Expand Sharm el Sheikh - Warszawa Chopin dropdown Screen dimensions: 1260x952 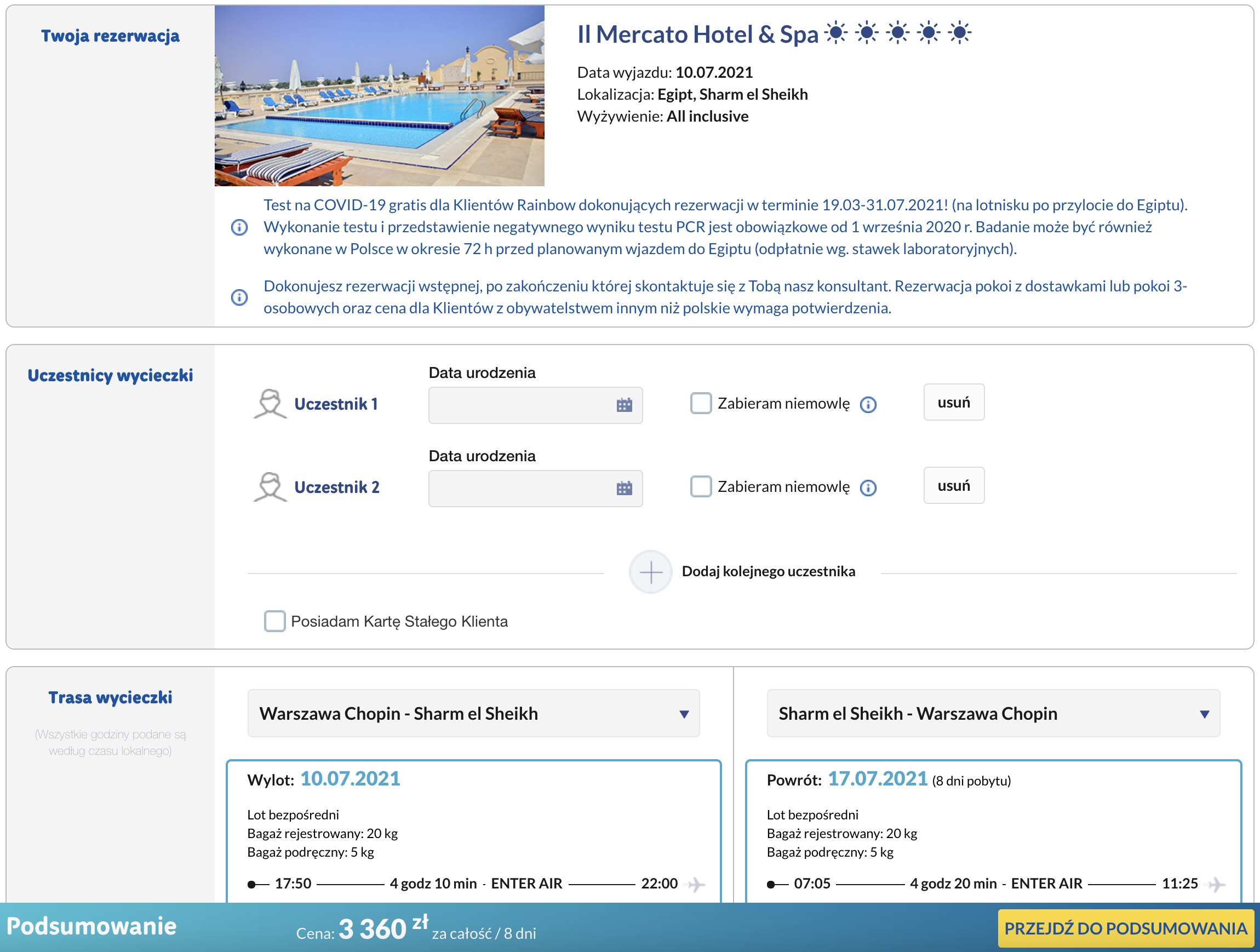(993, 713)
